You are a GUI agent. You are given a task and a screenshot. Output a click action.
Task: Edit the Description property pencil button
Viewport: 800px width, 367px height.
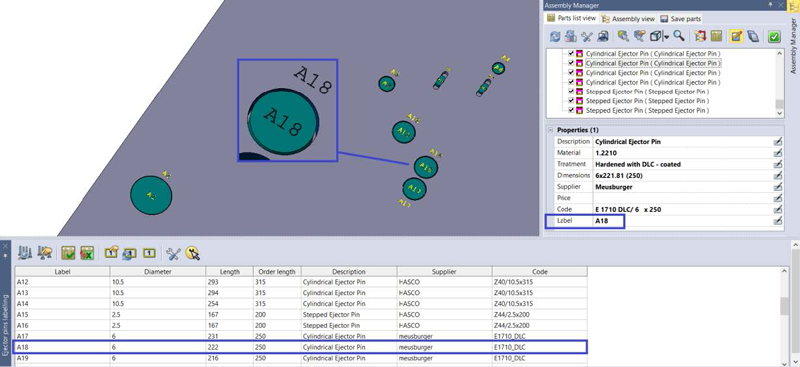coord(778,141)
